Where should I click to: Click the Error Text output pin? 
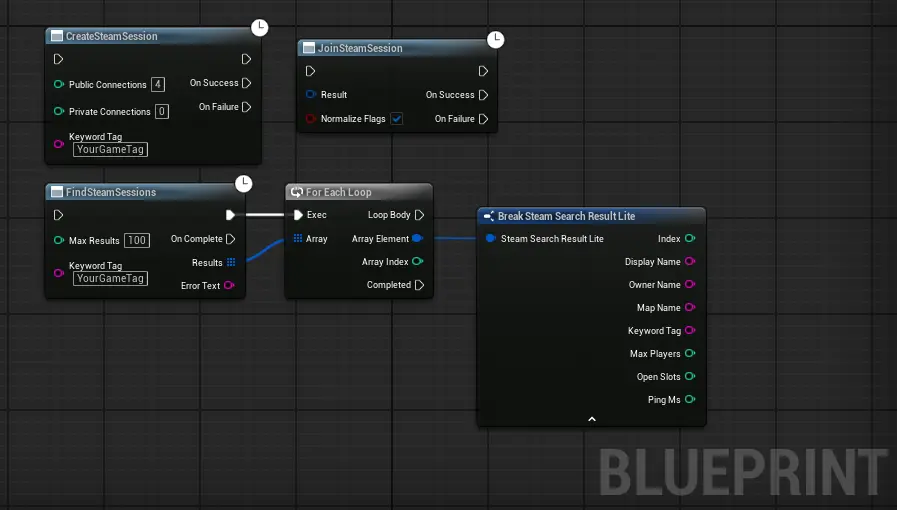point(230,286)
